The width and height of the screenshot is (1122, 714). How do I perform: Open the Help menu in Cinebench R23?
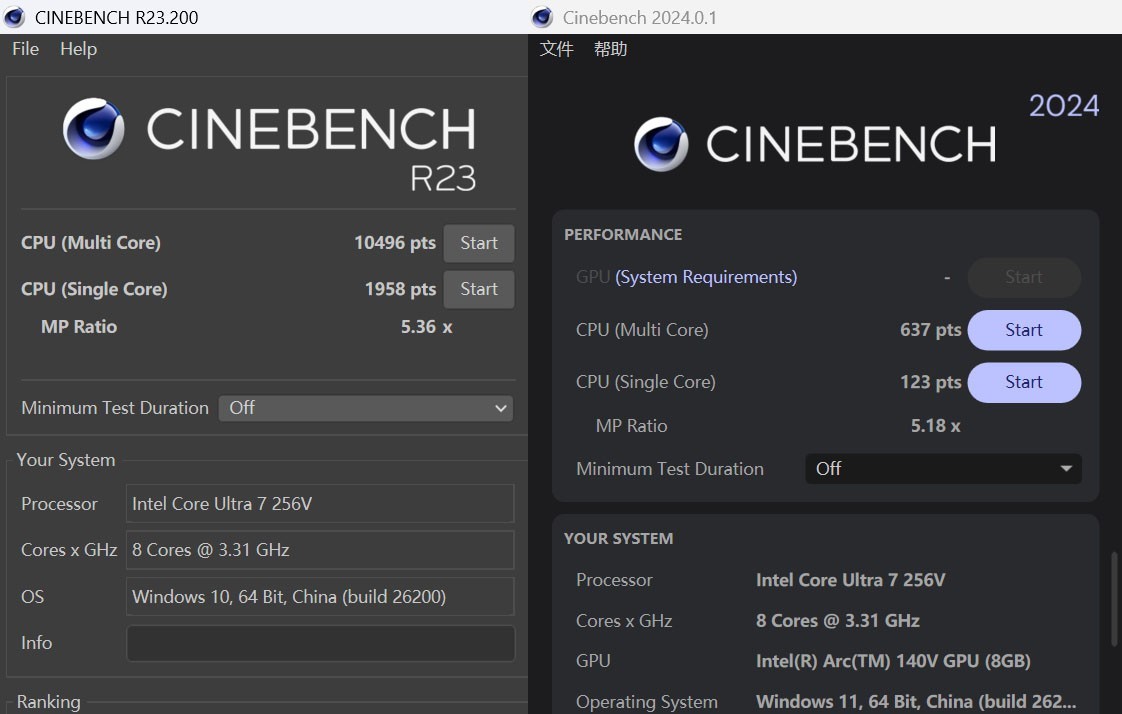click(x=78, y=49)
